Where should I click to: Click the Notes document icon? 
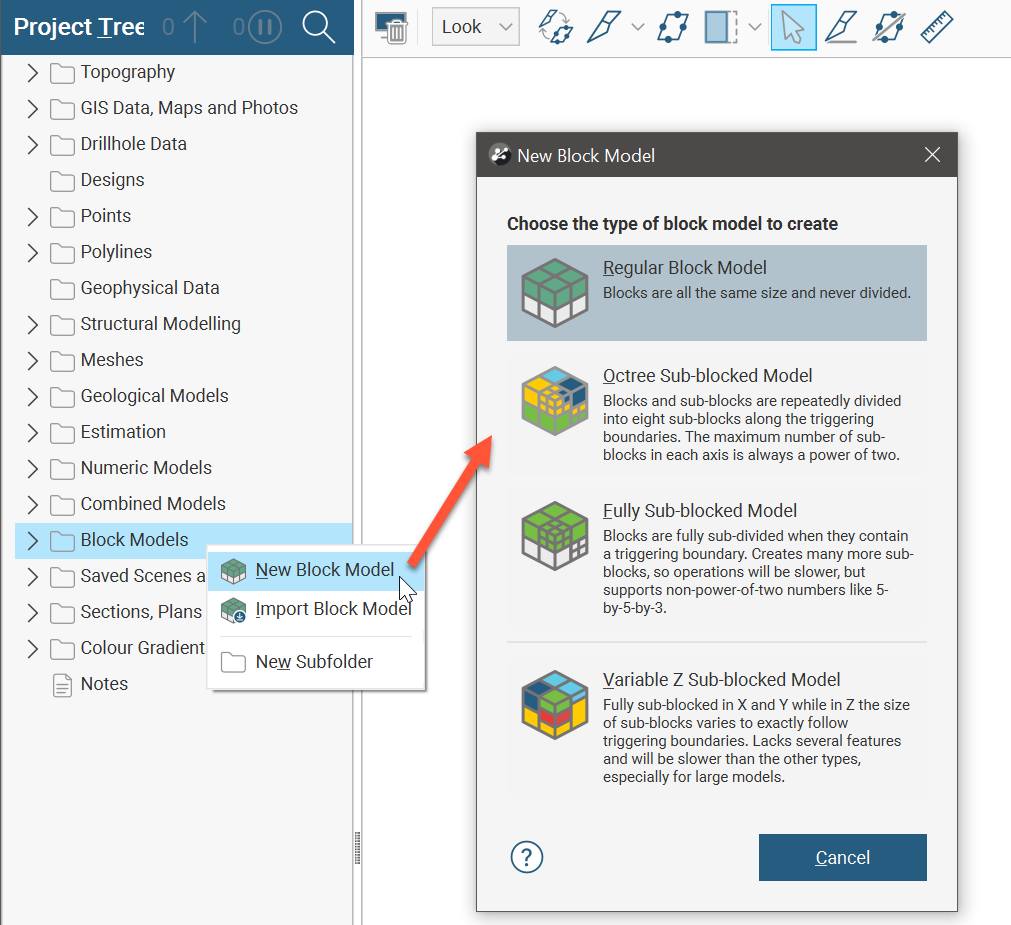tap(62, 685)
